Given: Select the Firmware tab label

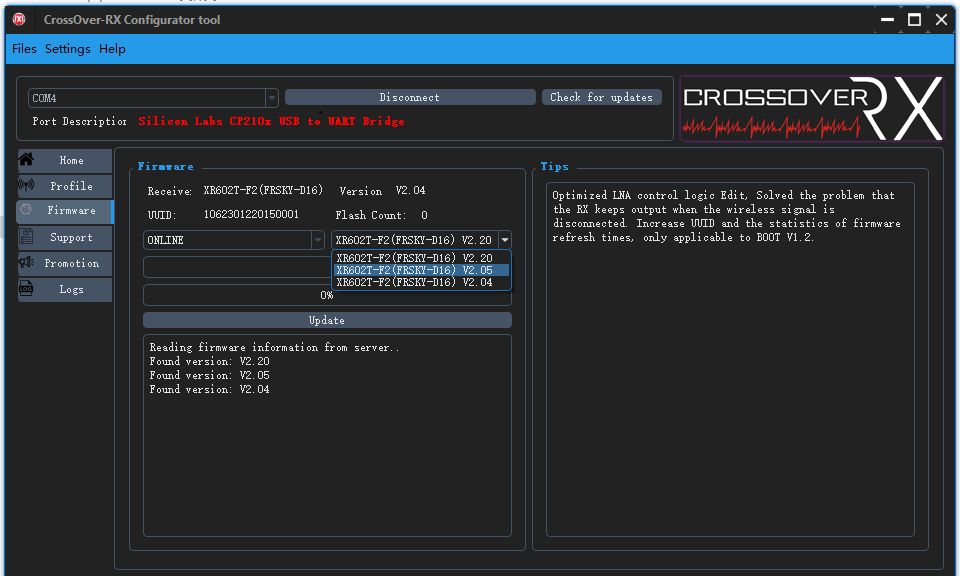Looking at the screenshot, I should click(x=72, y=211).
